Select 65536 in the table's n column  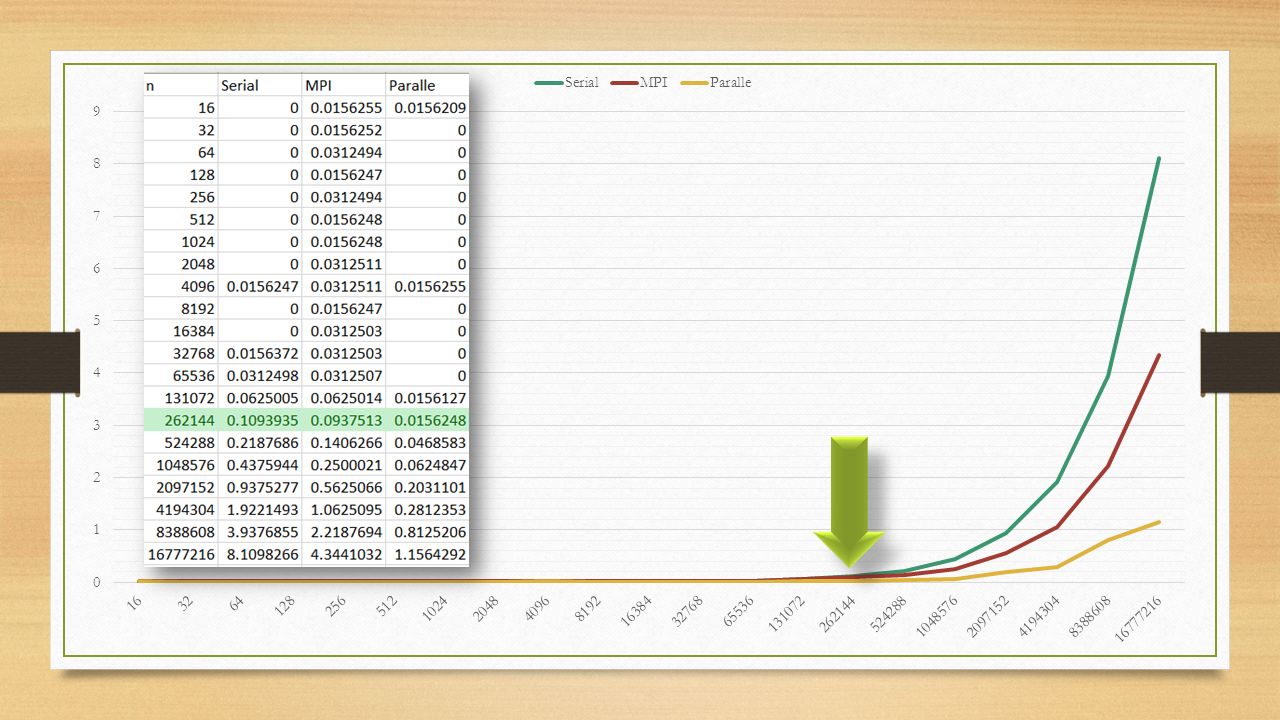pyautogui.click(x=194, y=376)
